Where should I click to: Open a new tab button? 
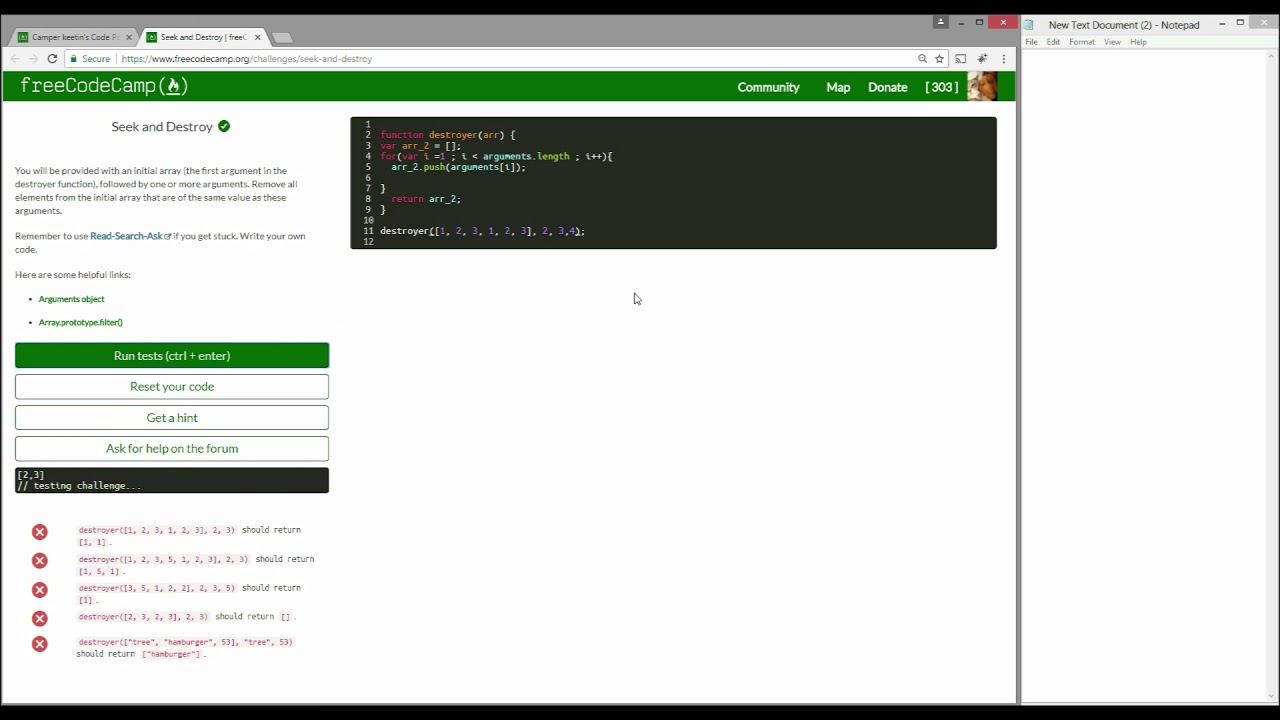[x=282, y=37]
